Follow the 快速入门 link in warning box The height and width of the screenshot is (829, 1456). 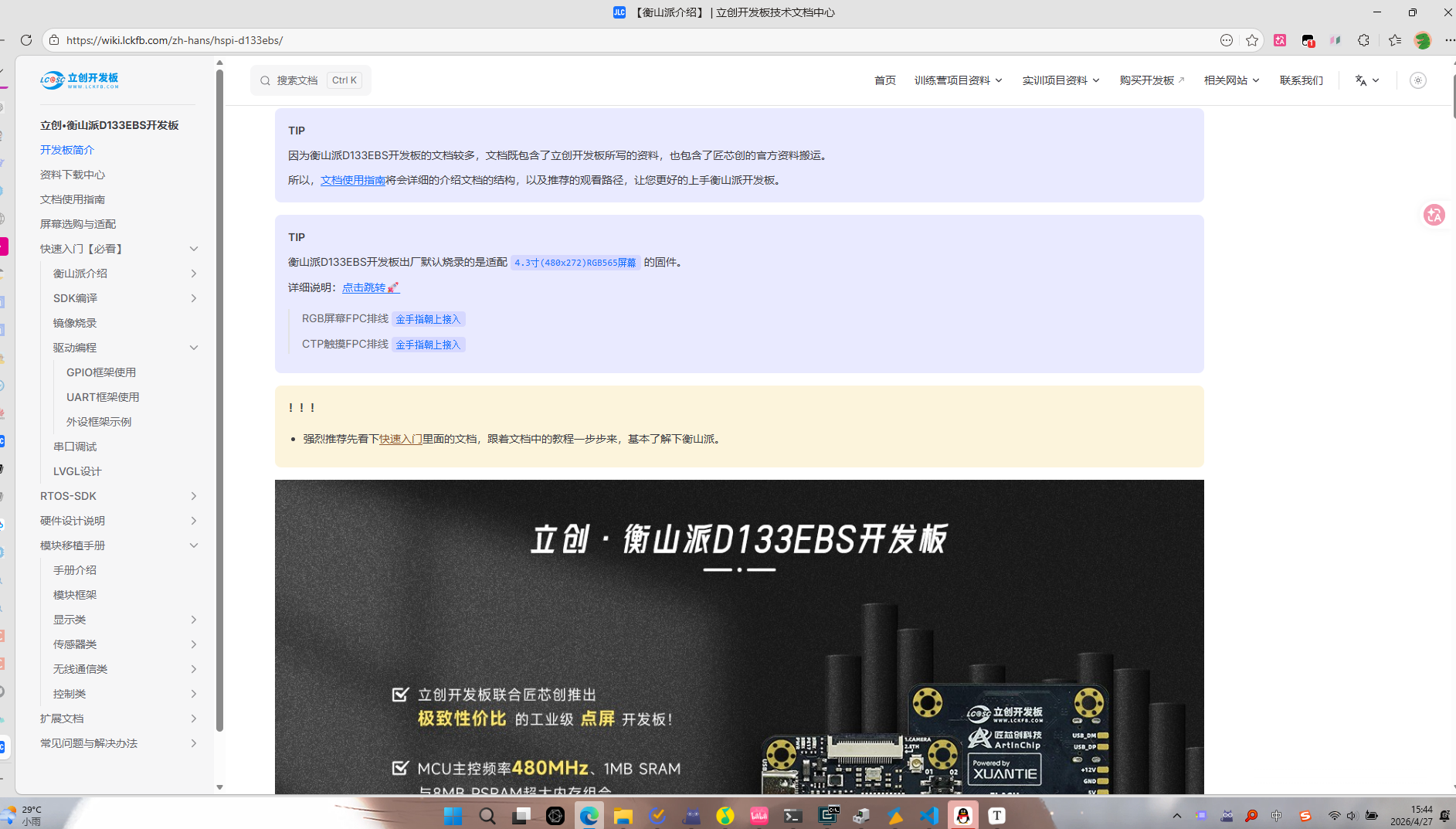[400, 439]
